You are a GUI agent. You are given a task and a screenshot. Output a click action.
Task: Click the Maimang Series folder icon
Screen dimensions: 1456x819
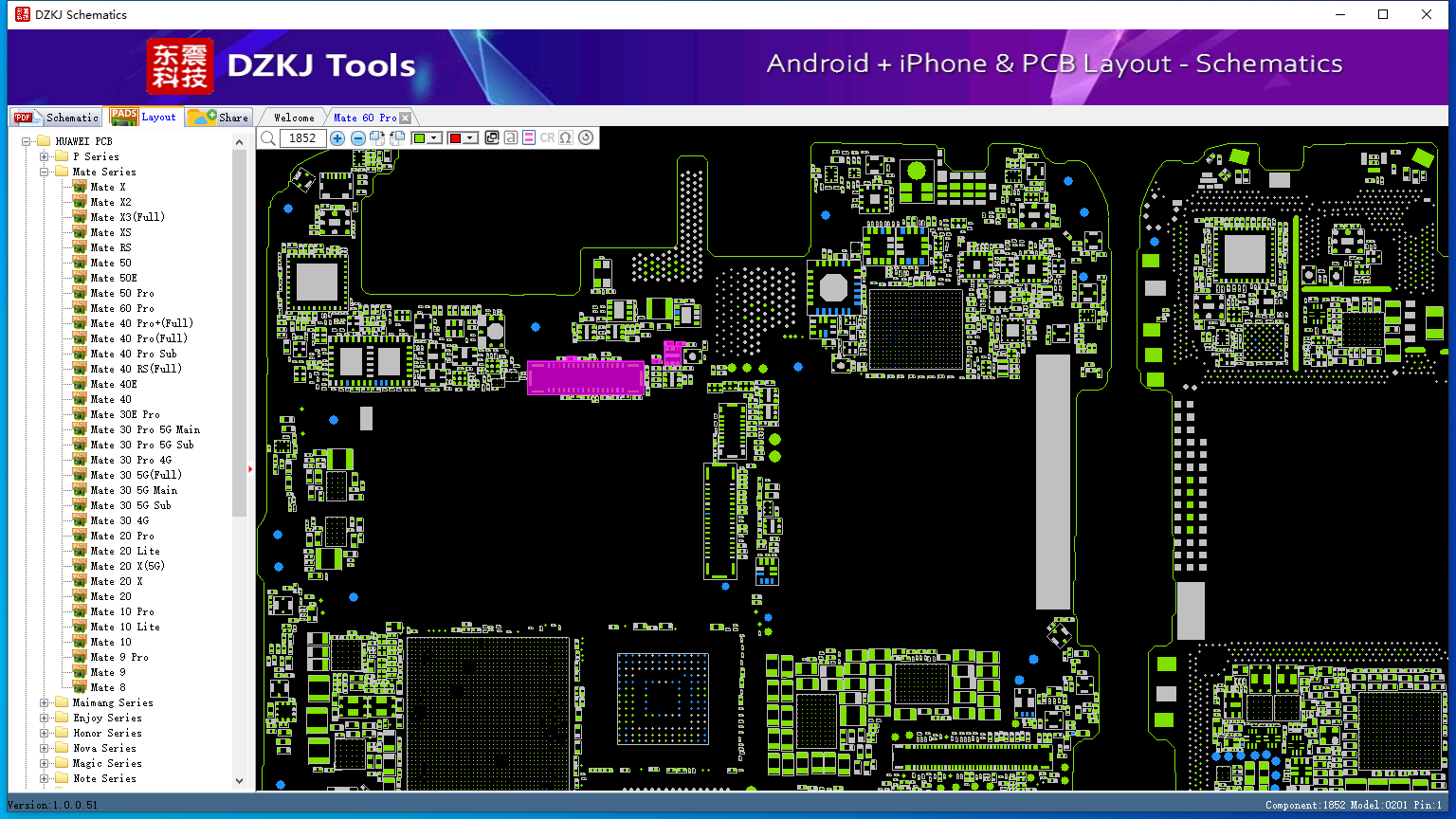point(62,702)
